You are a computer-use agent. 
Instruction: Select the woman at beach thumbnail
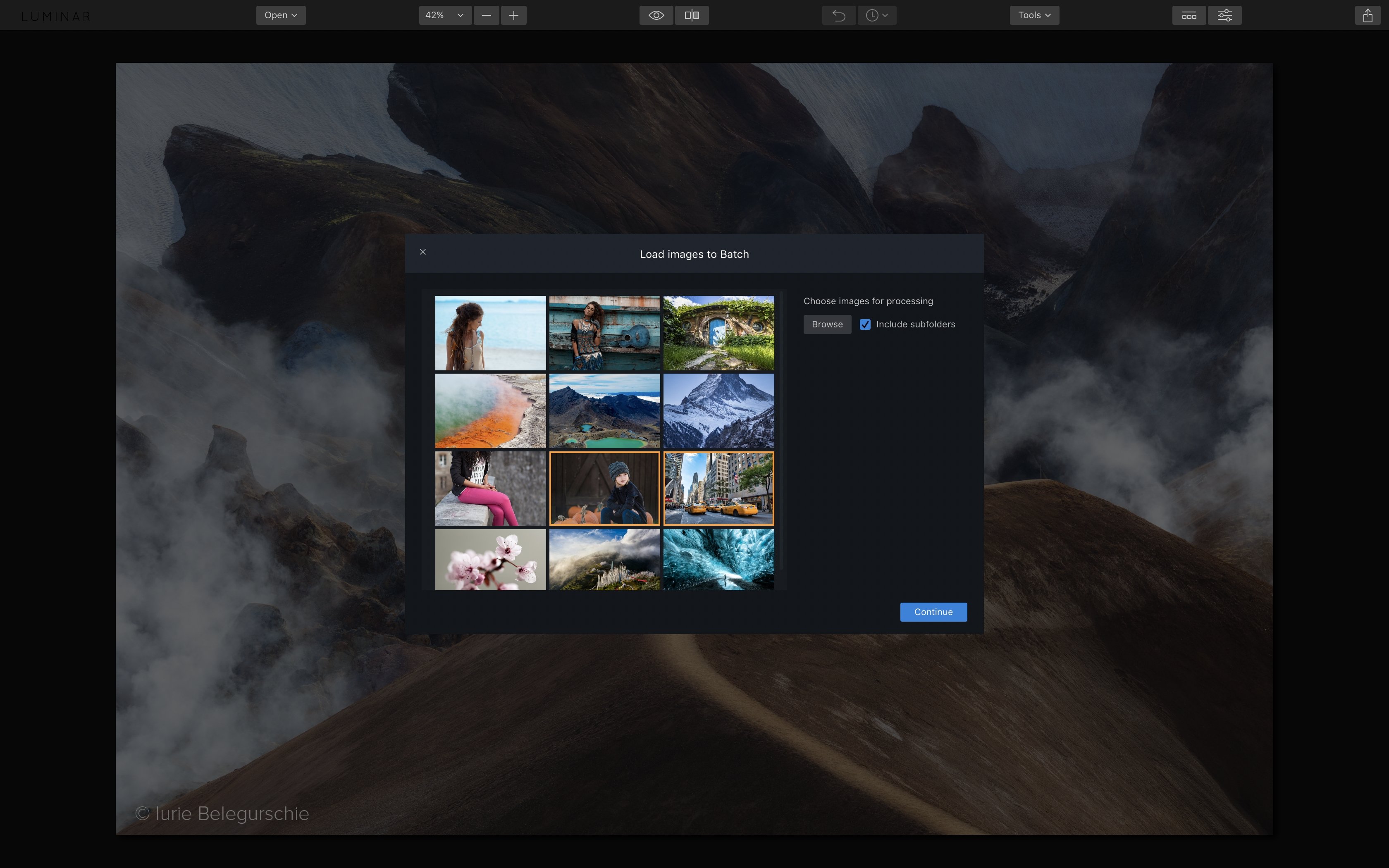(x=490, y=333)
